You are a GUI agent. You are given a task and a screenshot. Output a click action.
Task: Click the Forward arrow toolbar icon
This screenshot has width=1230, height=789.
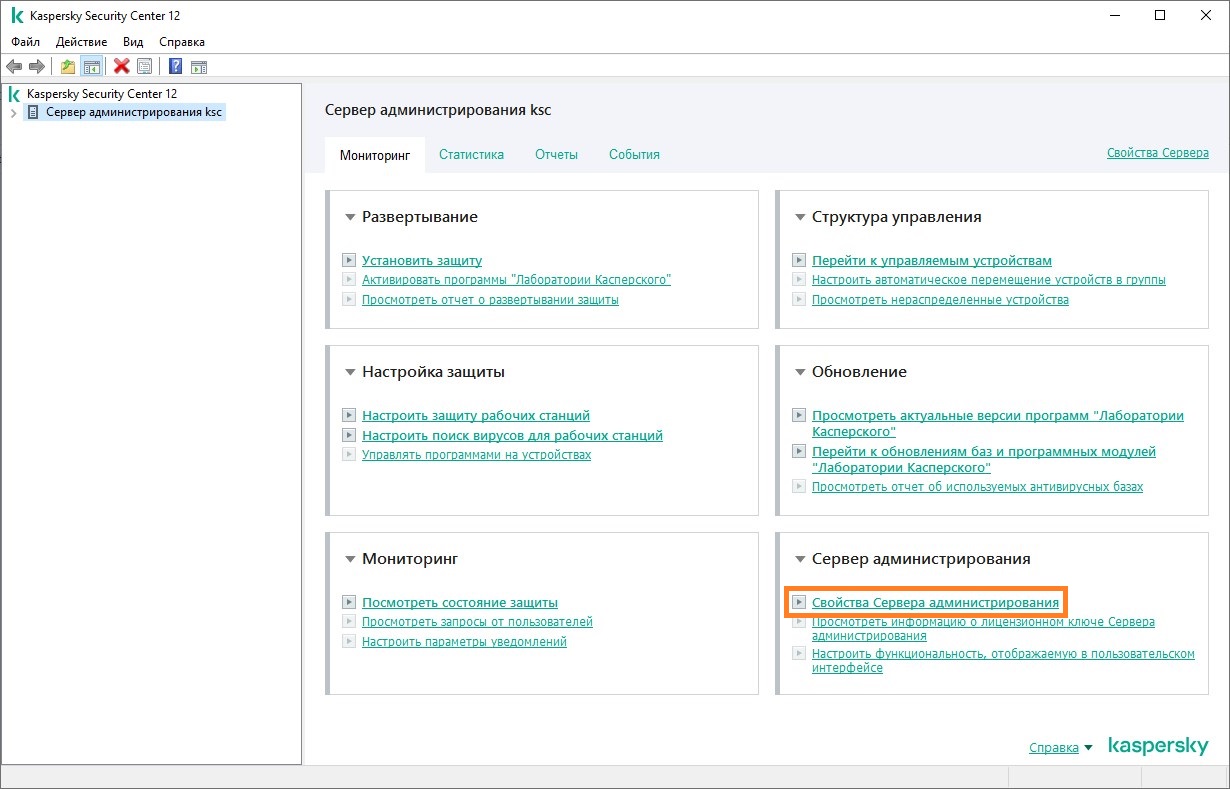pyautogui.click(x=37, y=67)
